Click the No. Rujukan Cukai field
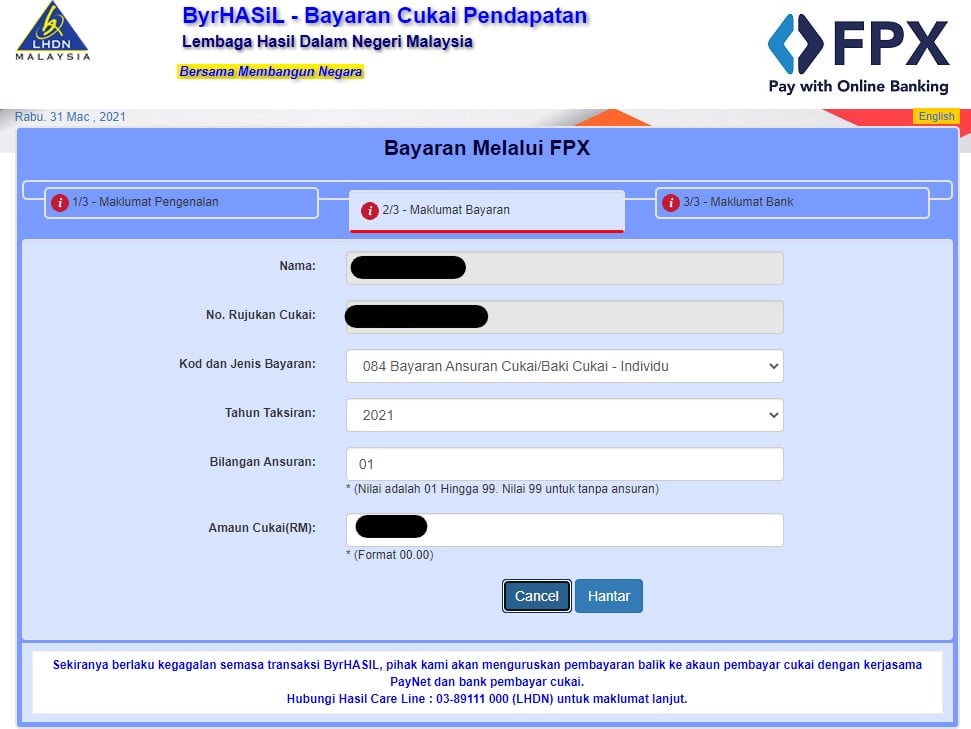The height and width of the screenshot is (729, 971). (x=564, y=317)
